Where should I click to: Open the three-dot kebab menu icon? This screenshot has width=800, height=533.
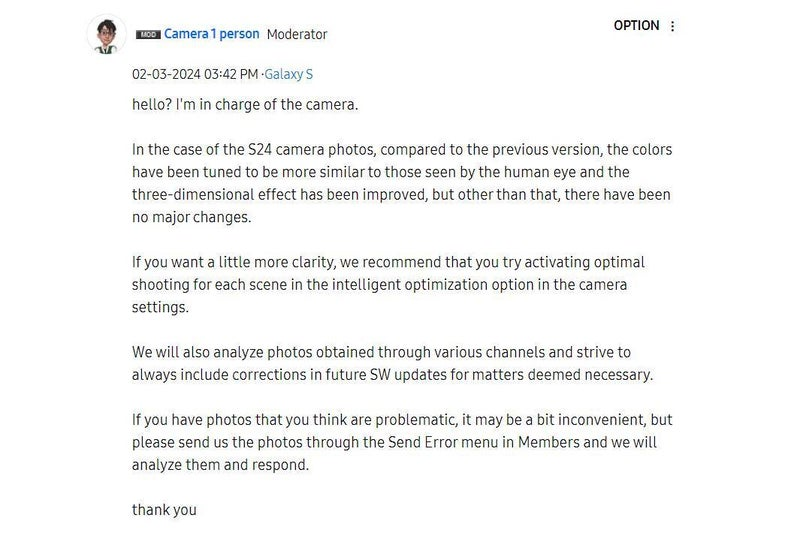[672, 27]
